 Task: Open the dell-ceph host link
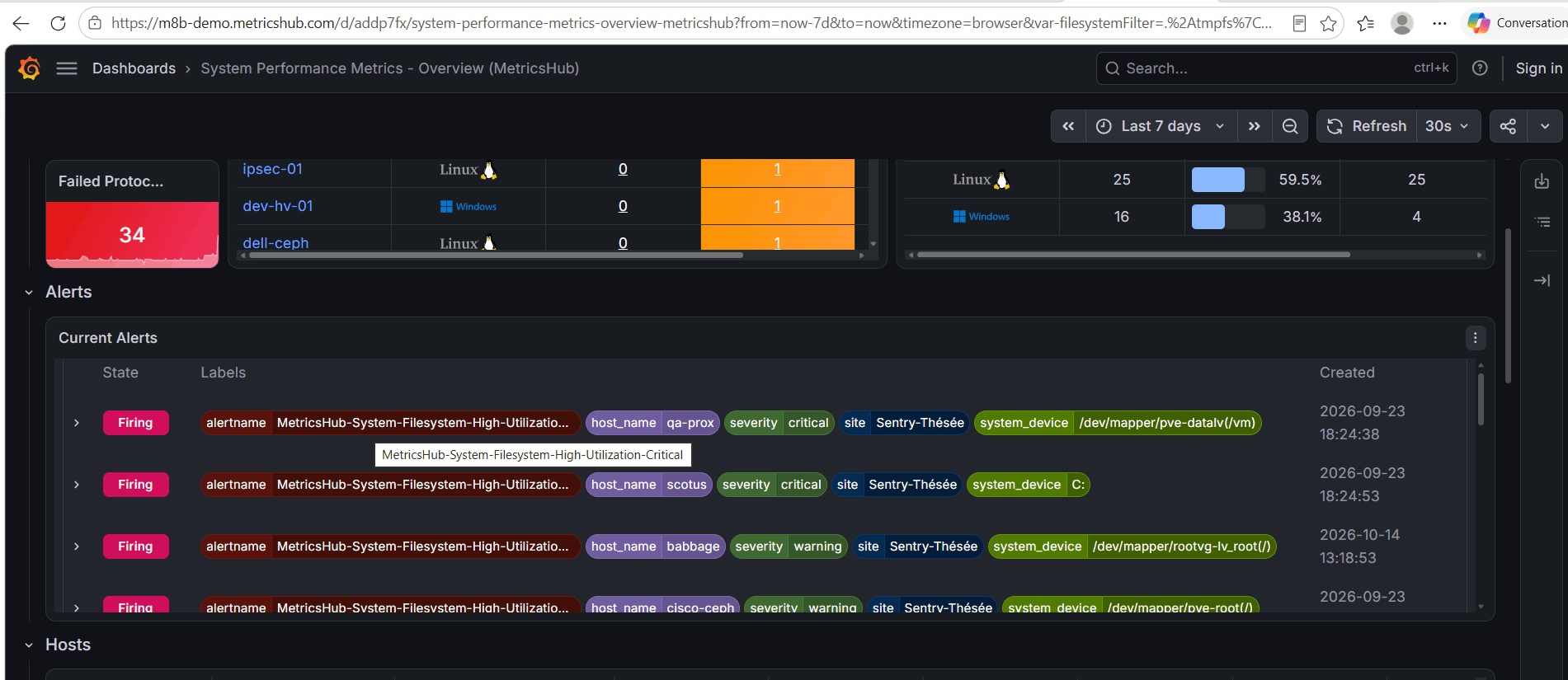[275, 242]
